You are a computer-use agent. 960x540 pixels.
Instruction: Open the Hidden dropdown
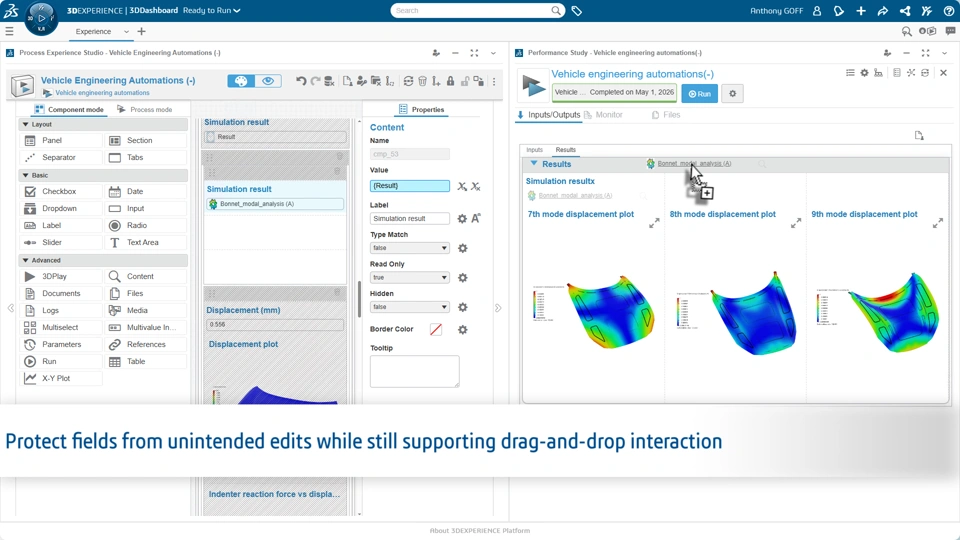(x=410, y=307)
